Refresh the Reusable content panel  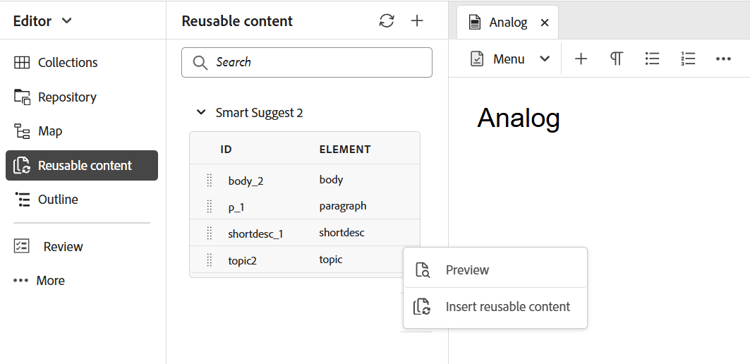coord(386,21)
